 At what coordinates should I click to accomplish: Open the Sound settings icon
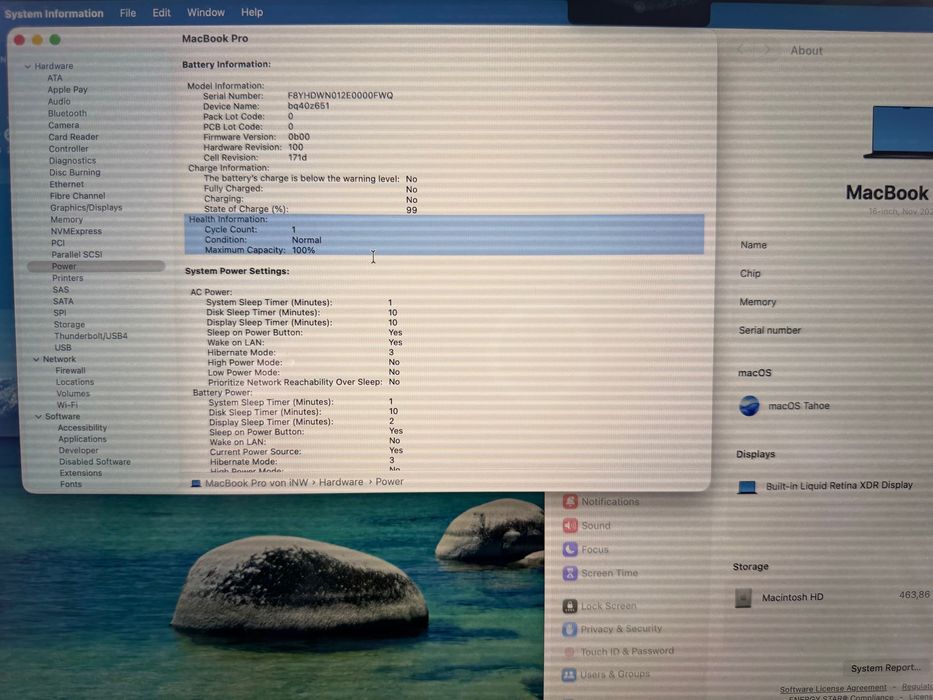point(570,525)
